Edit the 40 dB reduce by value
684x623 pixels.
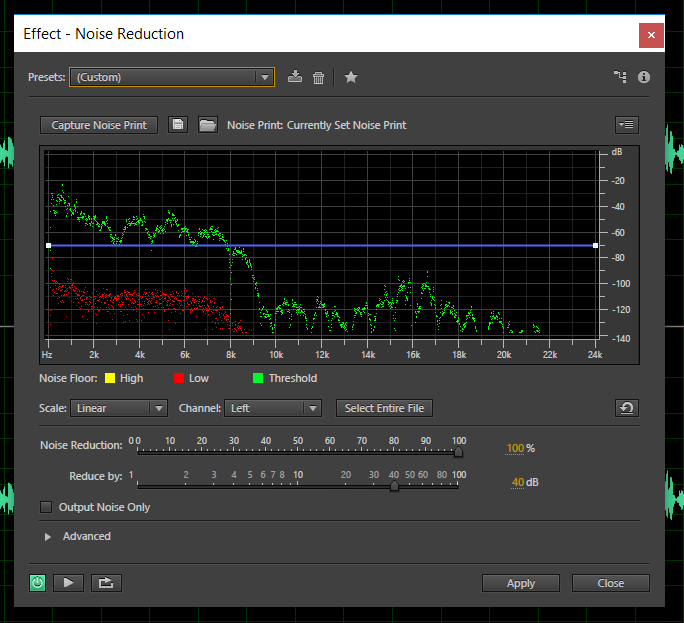[x=518, y=482]
